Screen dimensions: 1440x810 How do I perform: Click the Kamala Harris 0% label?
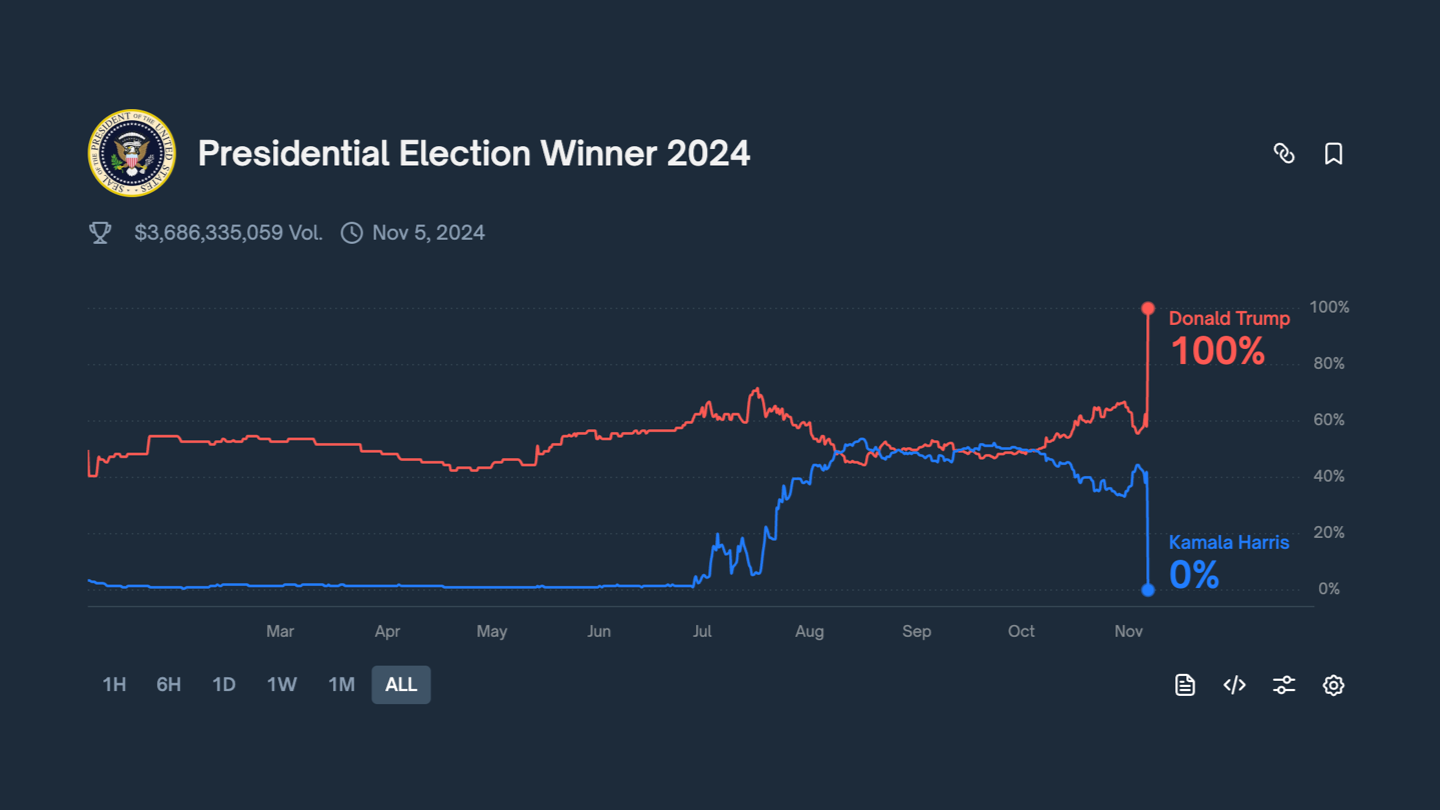pyautogui.click(x=1229, y=562)
